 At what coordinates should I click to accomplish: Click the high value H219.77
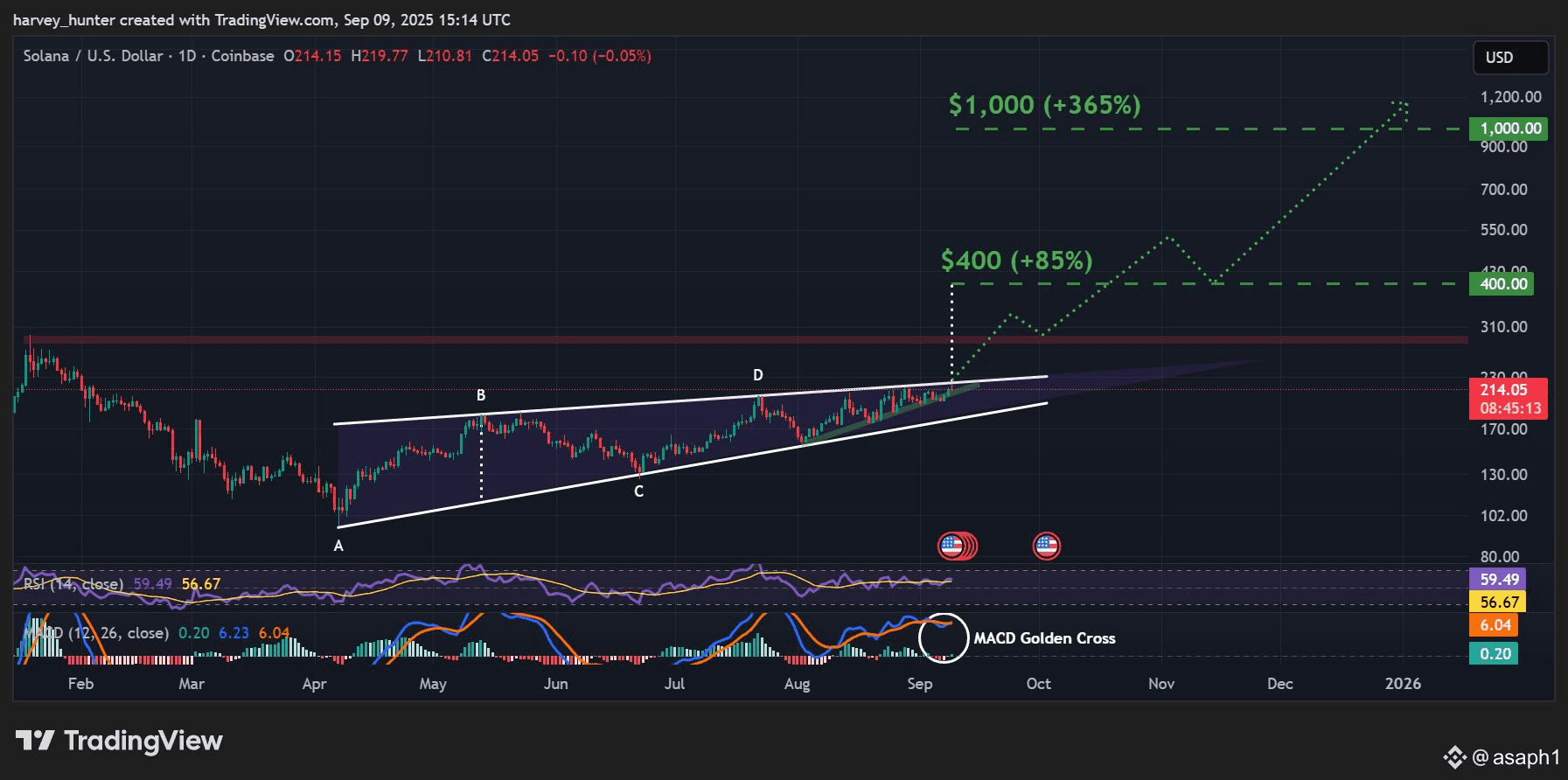[x=380, y=56]
